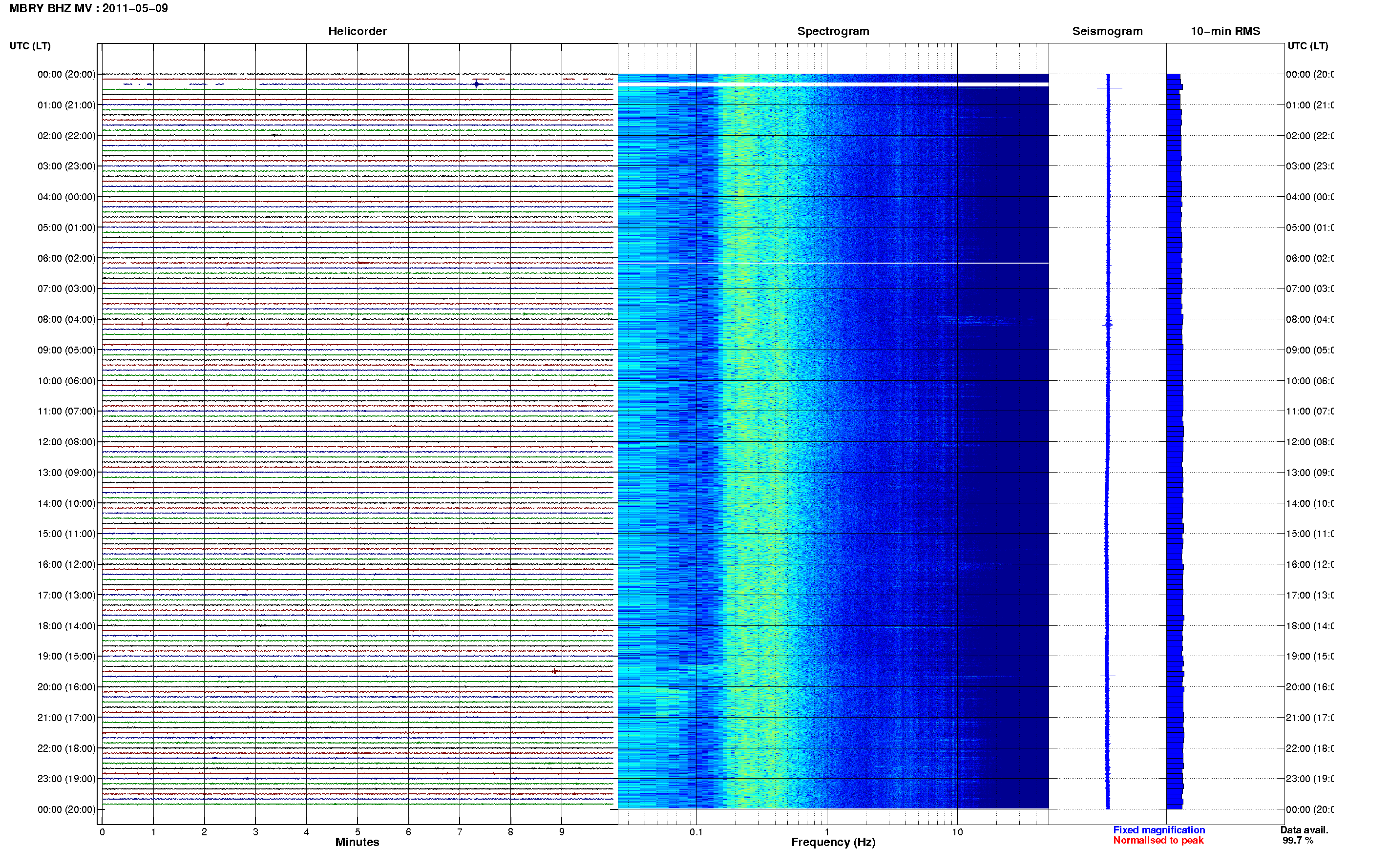Select the "07:00 (03:00)" left axis label
The height and width of the screenshot is (868, 1389).
click(x=66, y=289)
